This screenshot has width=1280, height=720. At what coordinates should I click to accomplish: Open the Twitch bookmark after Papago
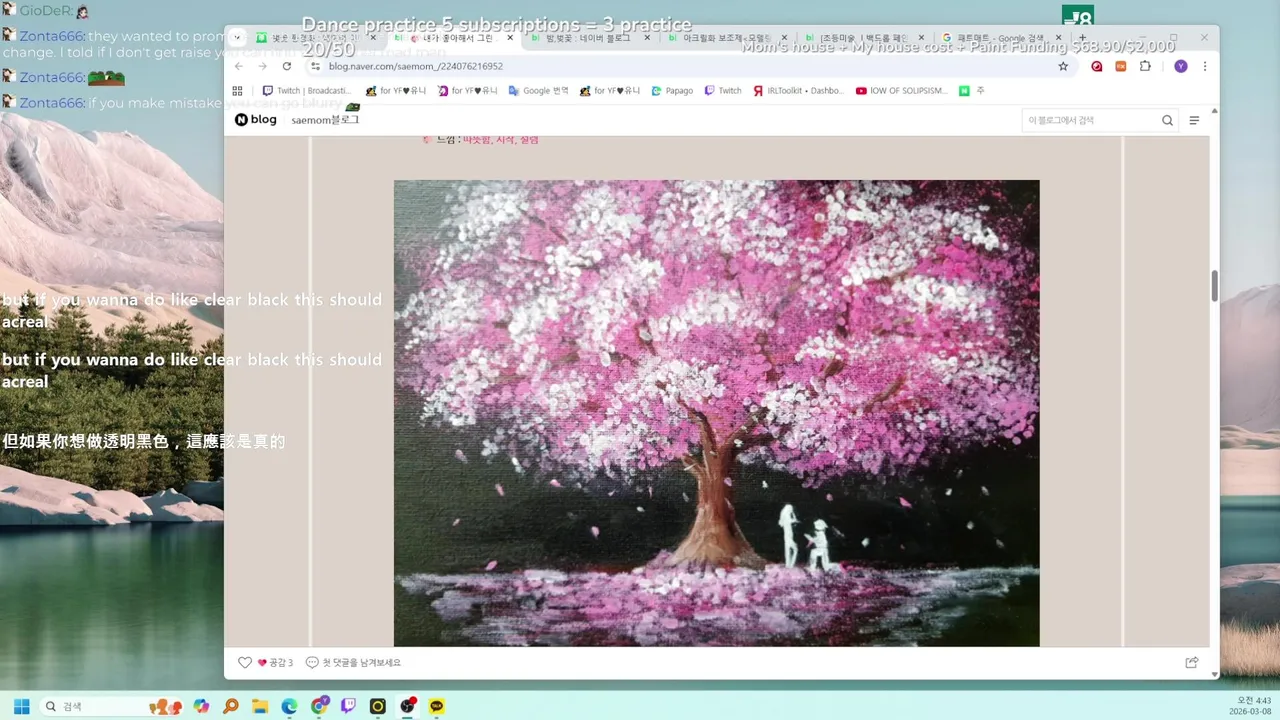[x=723, y=90]
